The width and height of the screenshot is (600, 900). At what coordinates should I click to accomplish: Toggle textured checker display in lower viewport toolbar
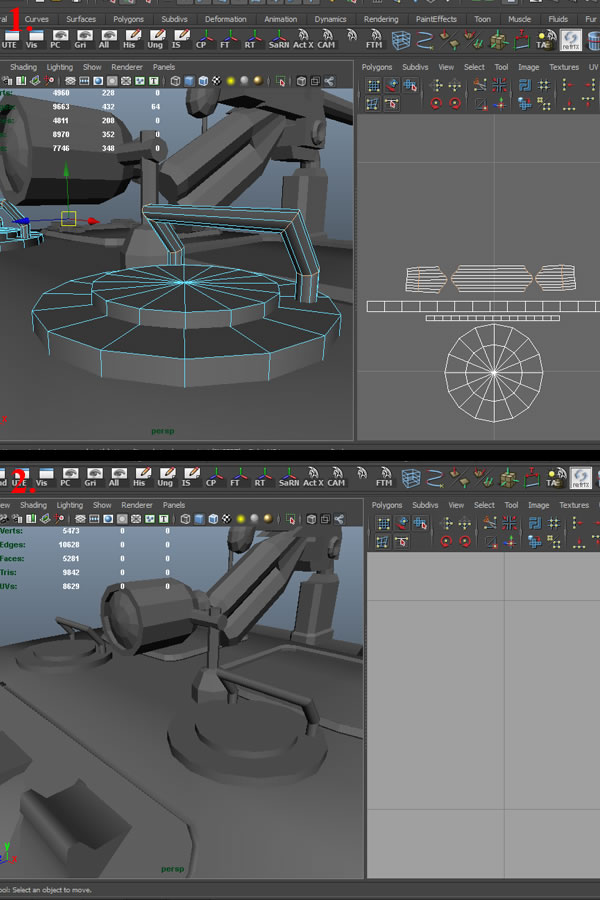227,519
